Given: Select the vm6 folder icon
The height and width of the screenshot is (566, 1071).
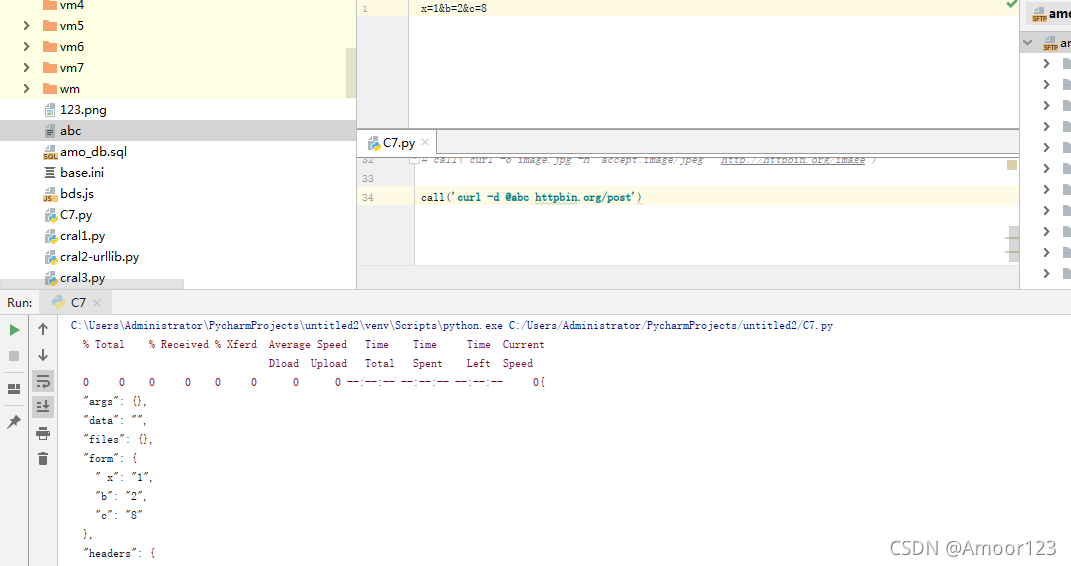Looking at the screenshot, I should [50, 46].
